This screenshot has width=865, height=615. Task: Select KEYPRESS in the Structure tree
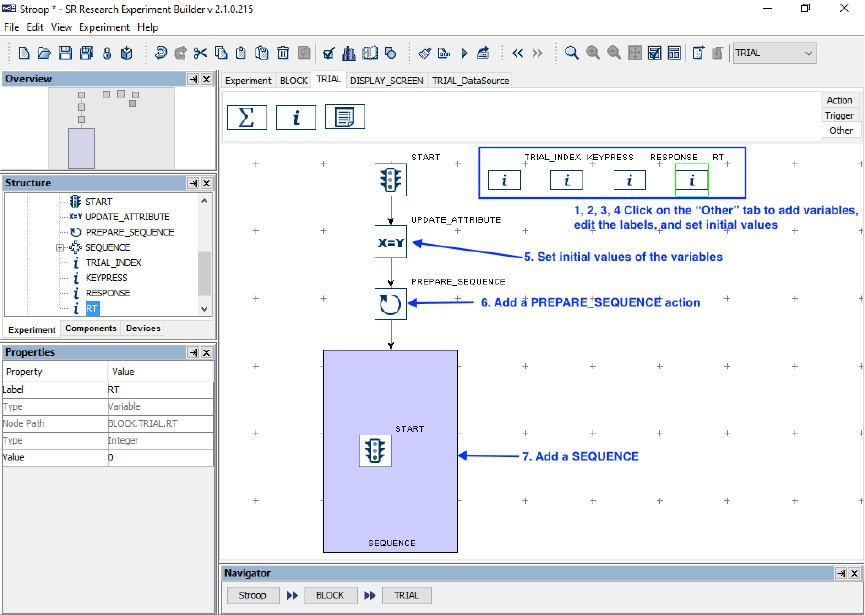tap(106, 278)
